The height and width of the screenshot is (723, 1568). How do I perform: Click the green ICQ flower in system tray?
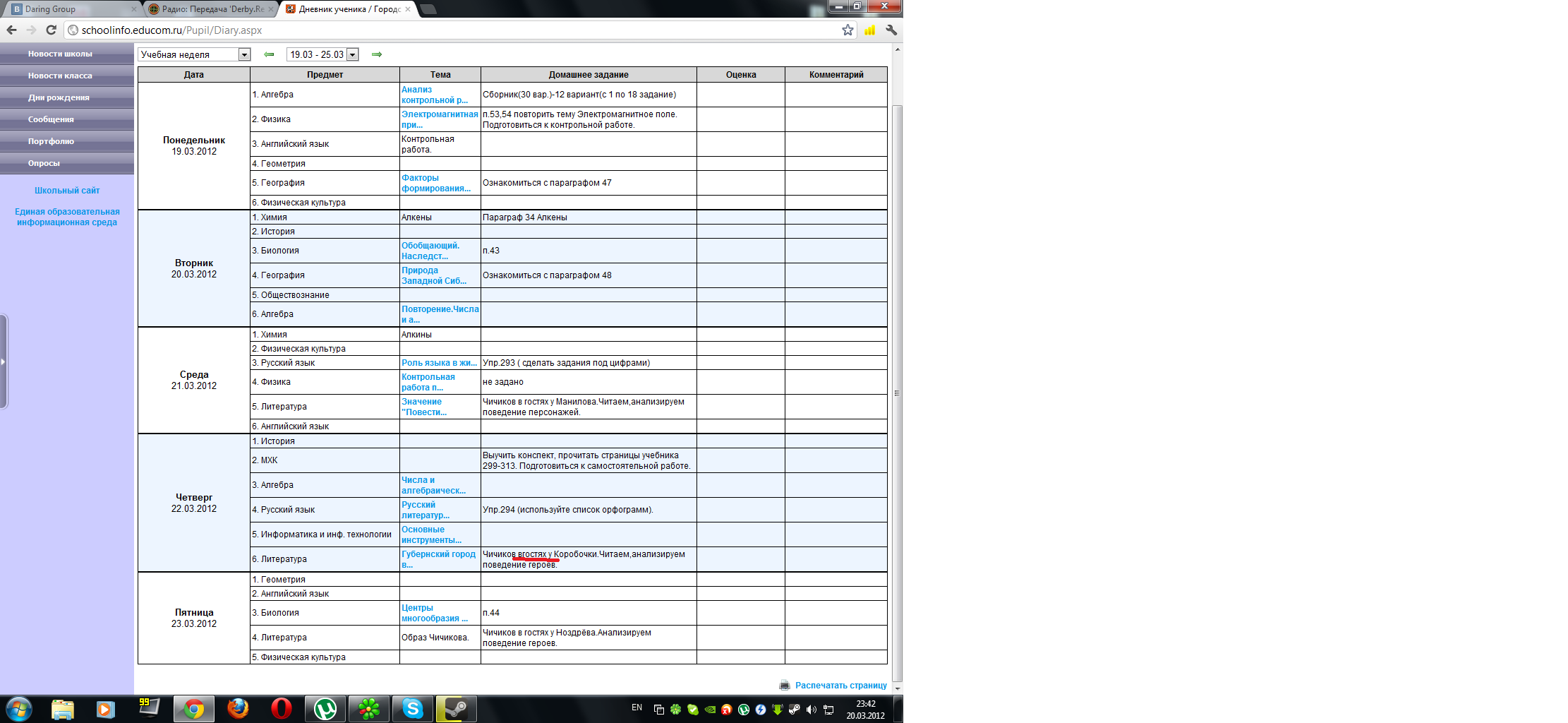675,710
